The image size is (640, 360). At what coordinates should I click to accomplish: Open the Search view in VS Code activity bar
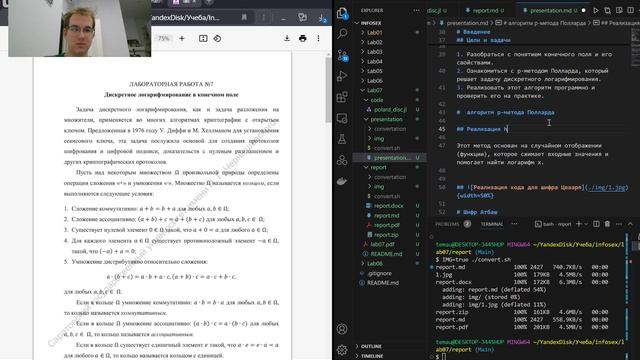pyautogui.click(x=342, y=33)
